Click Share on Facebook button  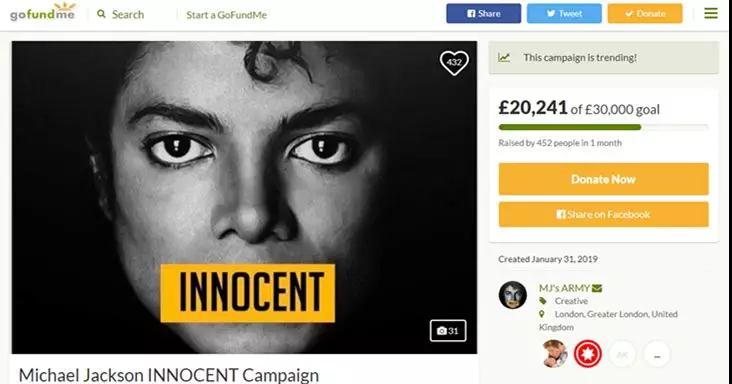[x=603, y=215]
